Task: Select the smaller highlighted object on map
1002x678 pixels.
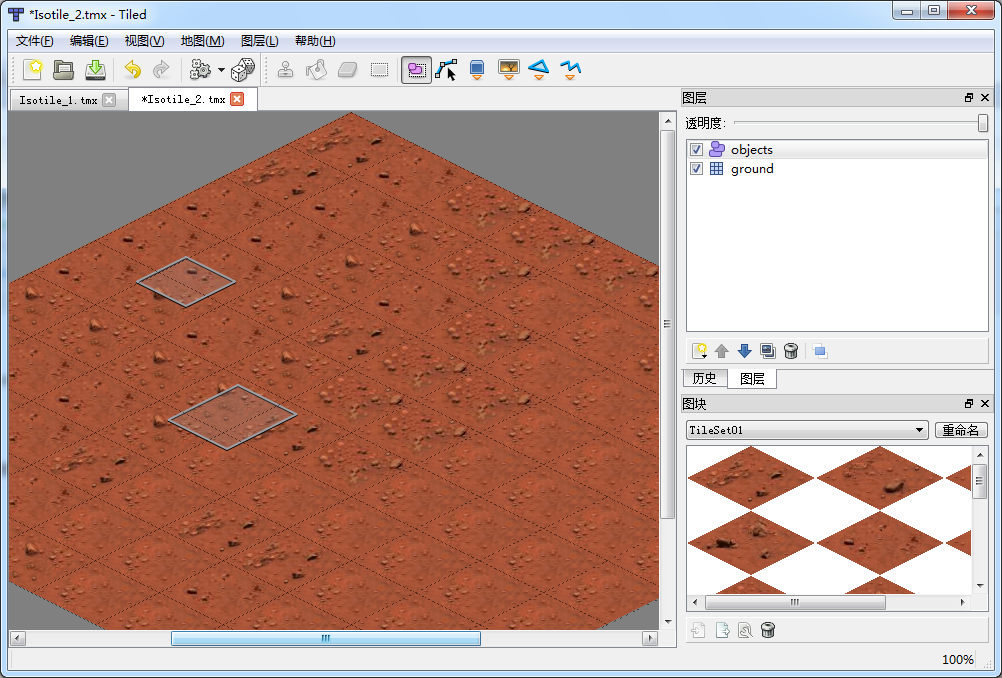Action: (186, 282)
